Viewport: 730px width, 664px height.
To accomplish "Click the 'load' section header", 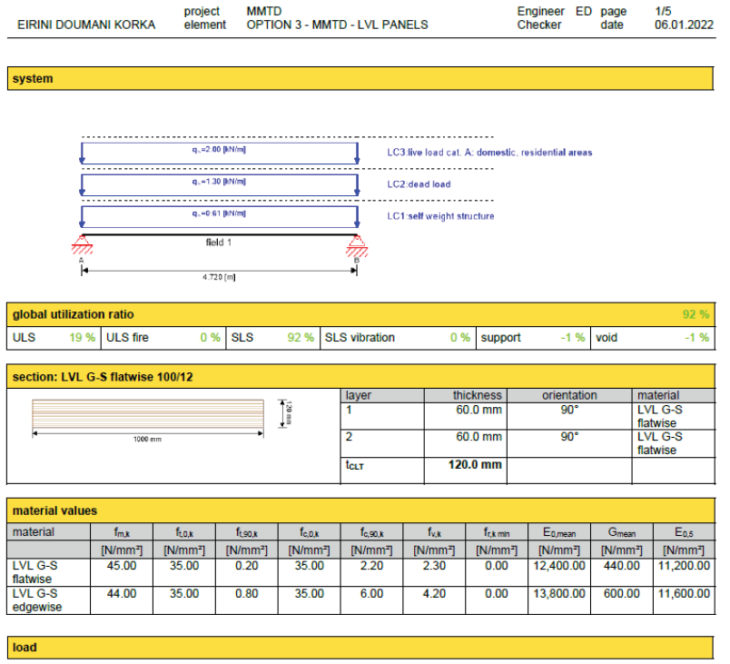I will coord(360,647).
